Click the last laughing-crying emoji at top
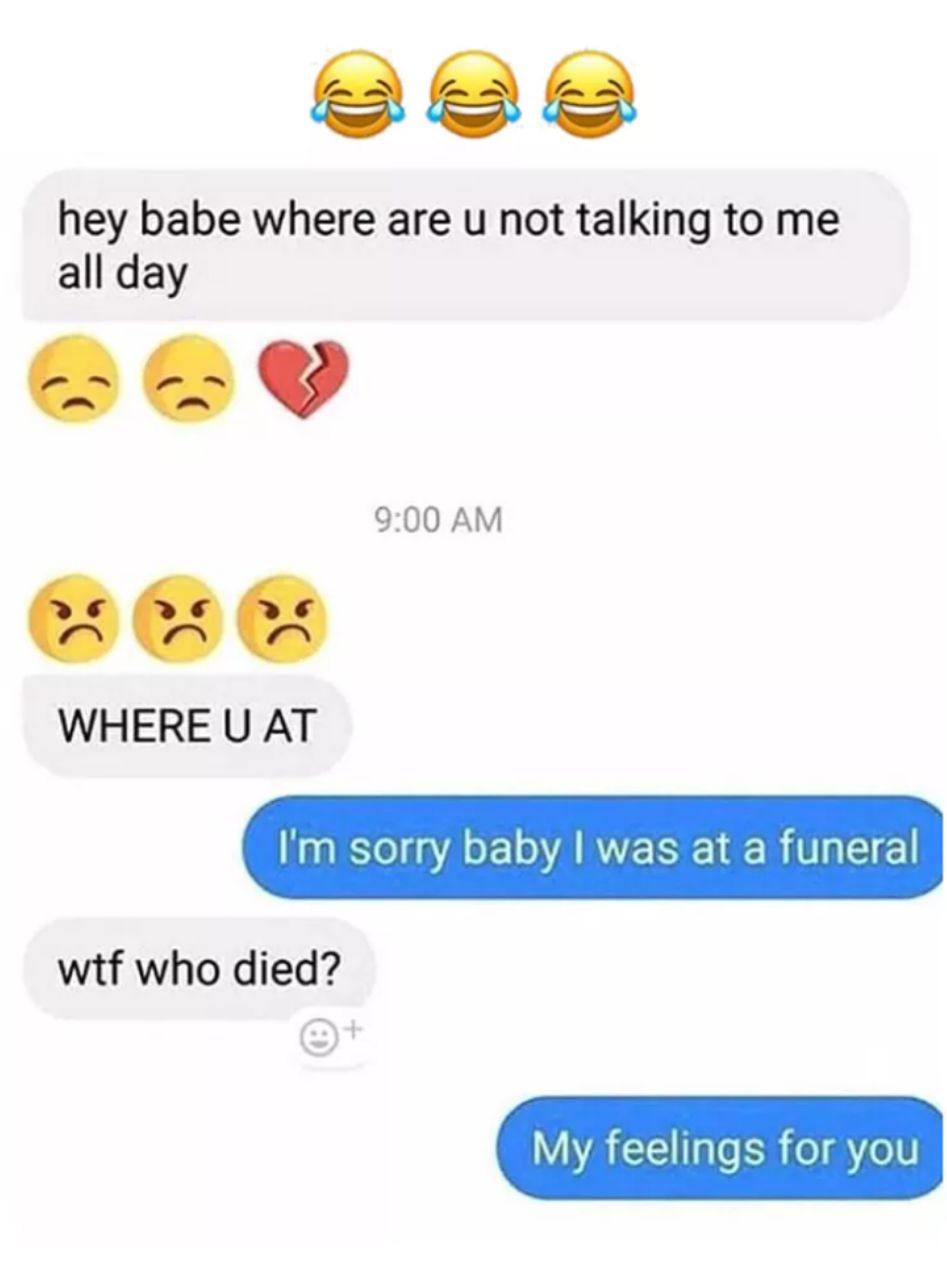The height and width of the screenshot is (1280, 947). (x=588, y=92)
